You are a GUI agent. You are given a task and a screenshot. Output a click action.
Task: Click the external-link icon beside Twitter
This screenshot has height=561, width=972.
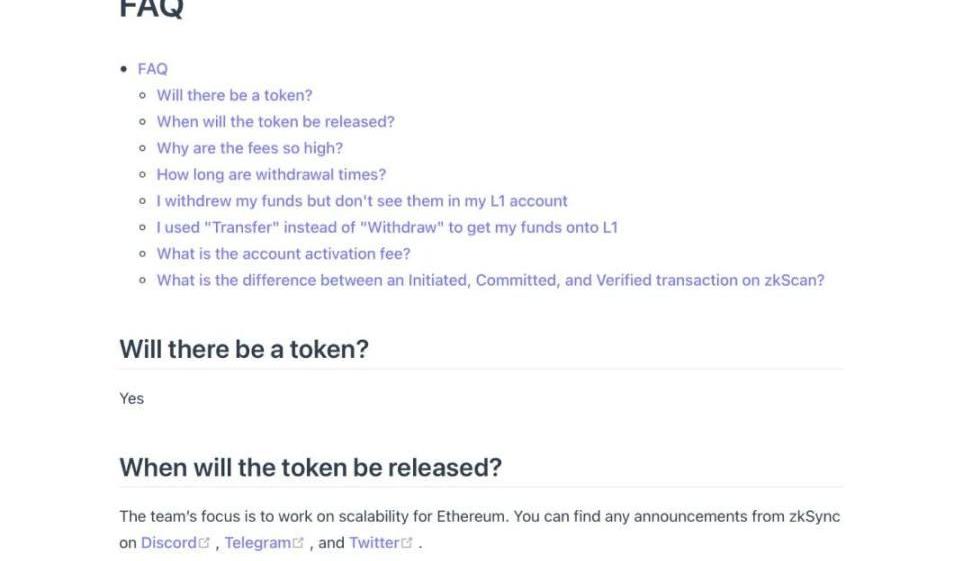click(x=406, y=543)
